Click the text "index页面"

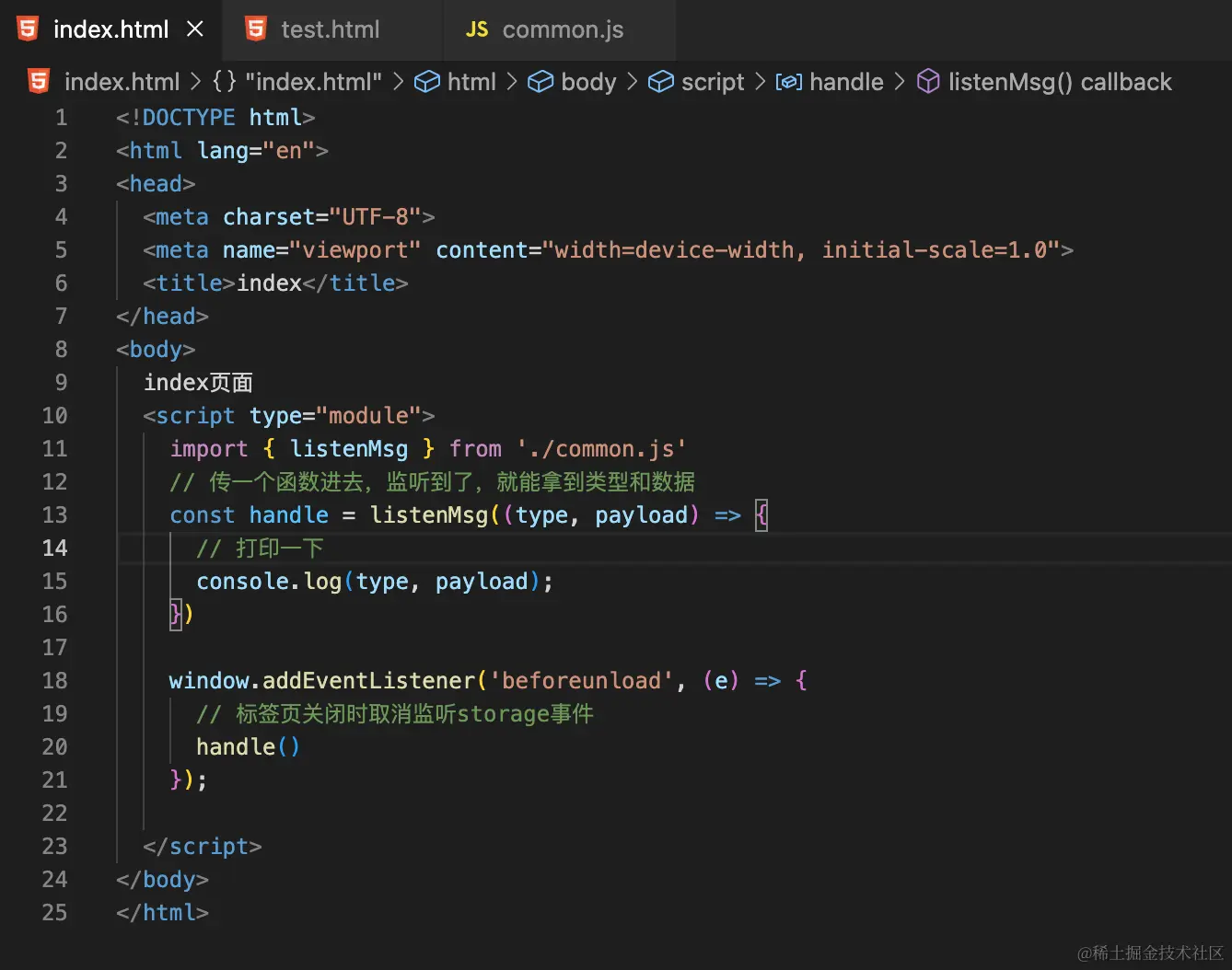(198, 383)
